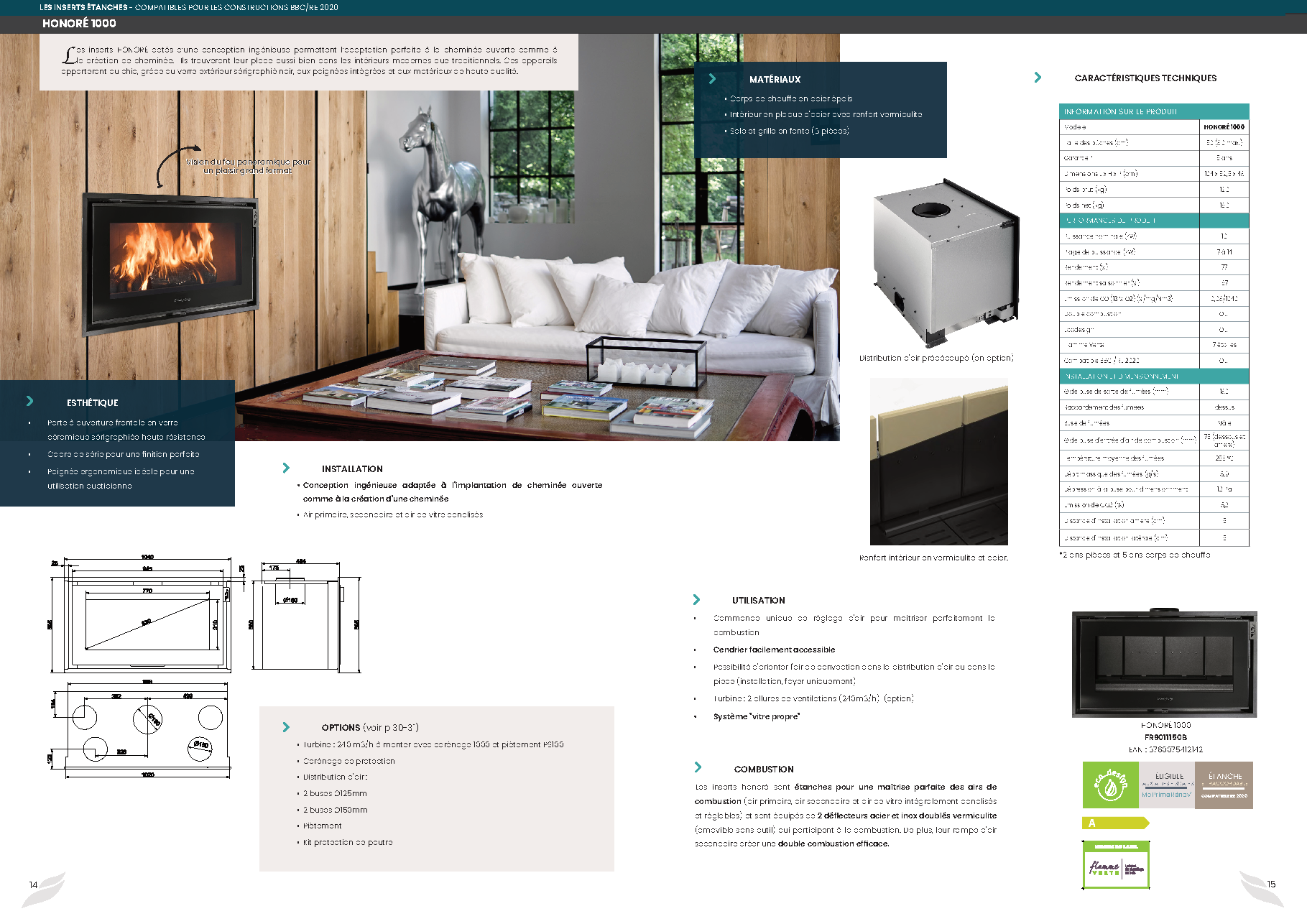Click the chevron beside CARACTÉRISTIQUES TECHNIQUES
This screenshot has width=1307, height=924.
(1038, 78)
